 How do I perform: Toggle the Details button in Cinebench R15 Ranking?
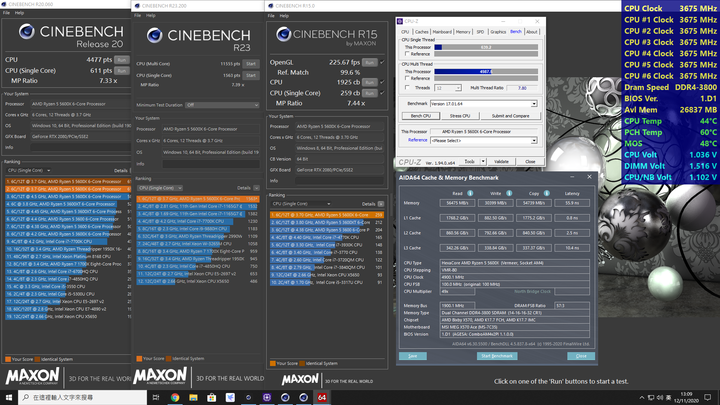pyautogui.click(x=381, y=204)
